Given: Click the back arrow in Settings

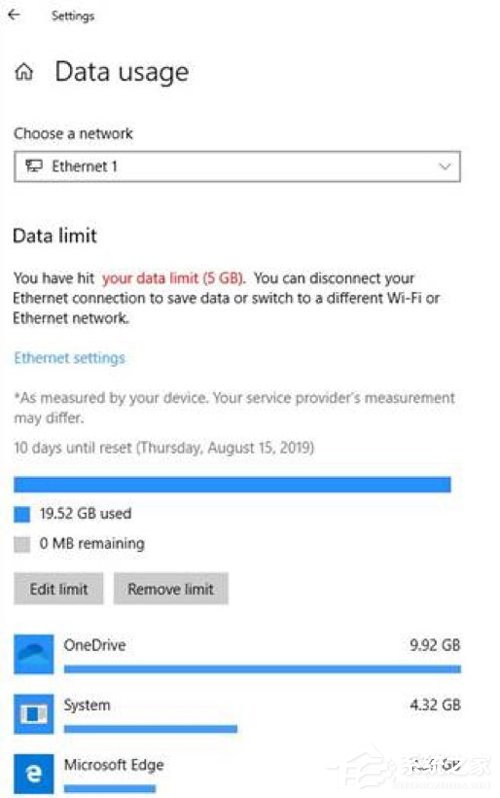Looking at the screenshot, I should click(x=14, y=15).
